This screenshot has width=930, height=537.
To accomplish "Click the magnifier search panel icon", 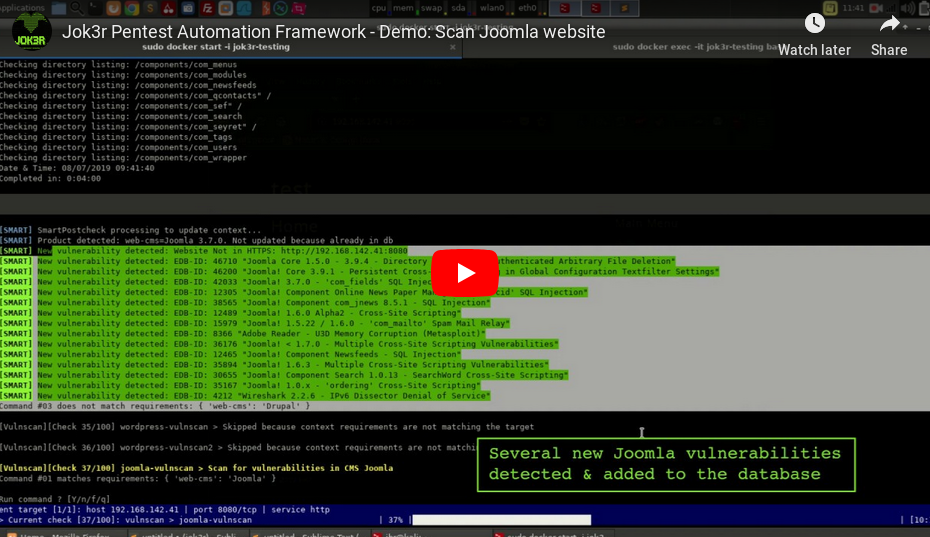I will pos(77,8).
